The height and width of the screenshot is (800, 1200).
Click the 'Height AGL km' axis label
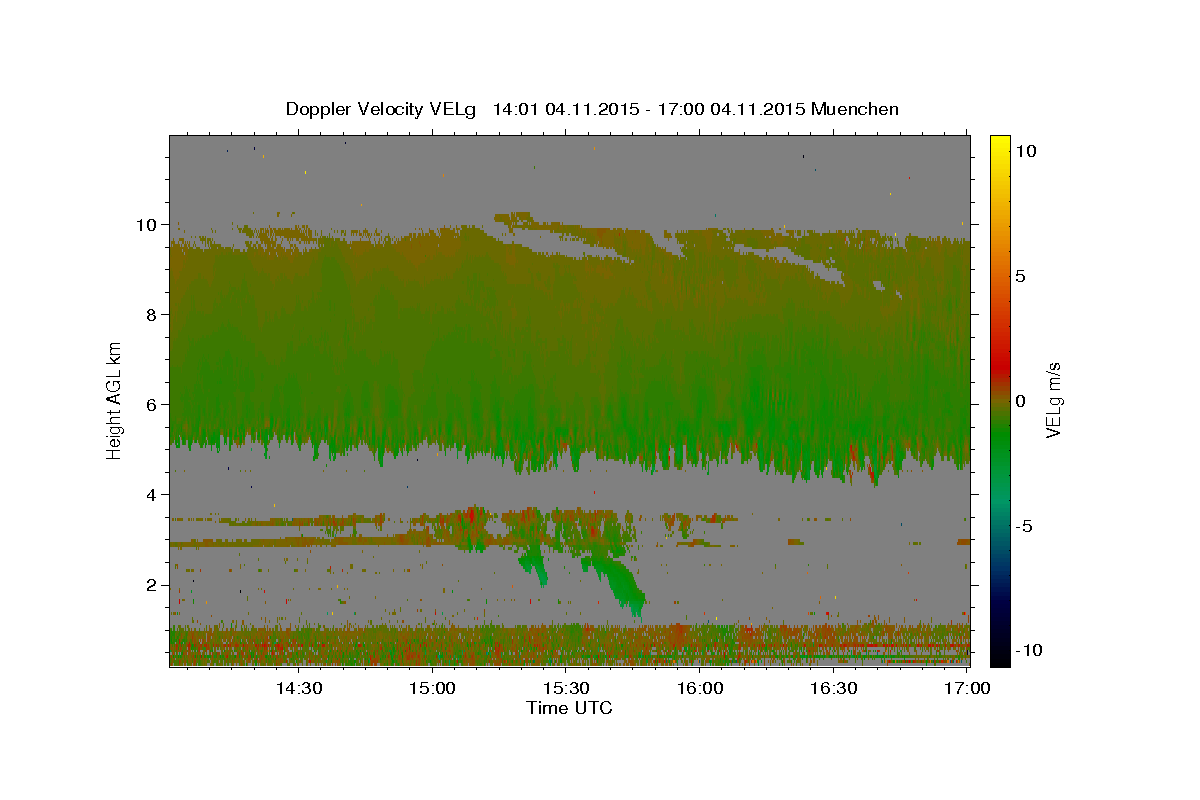[x=115, y=400]
